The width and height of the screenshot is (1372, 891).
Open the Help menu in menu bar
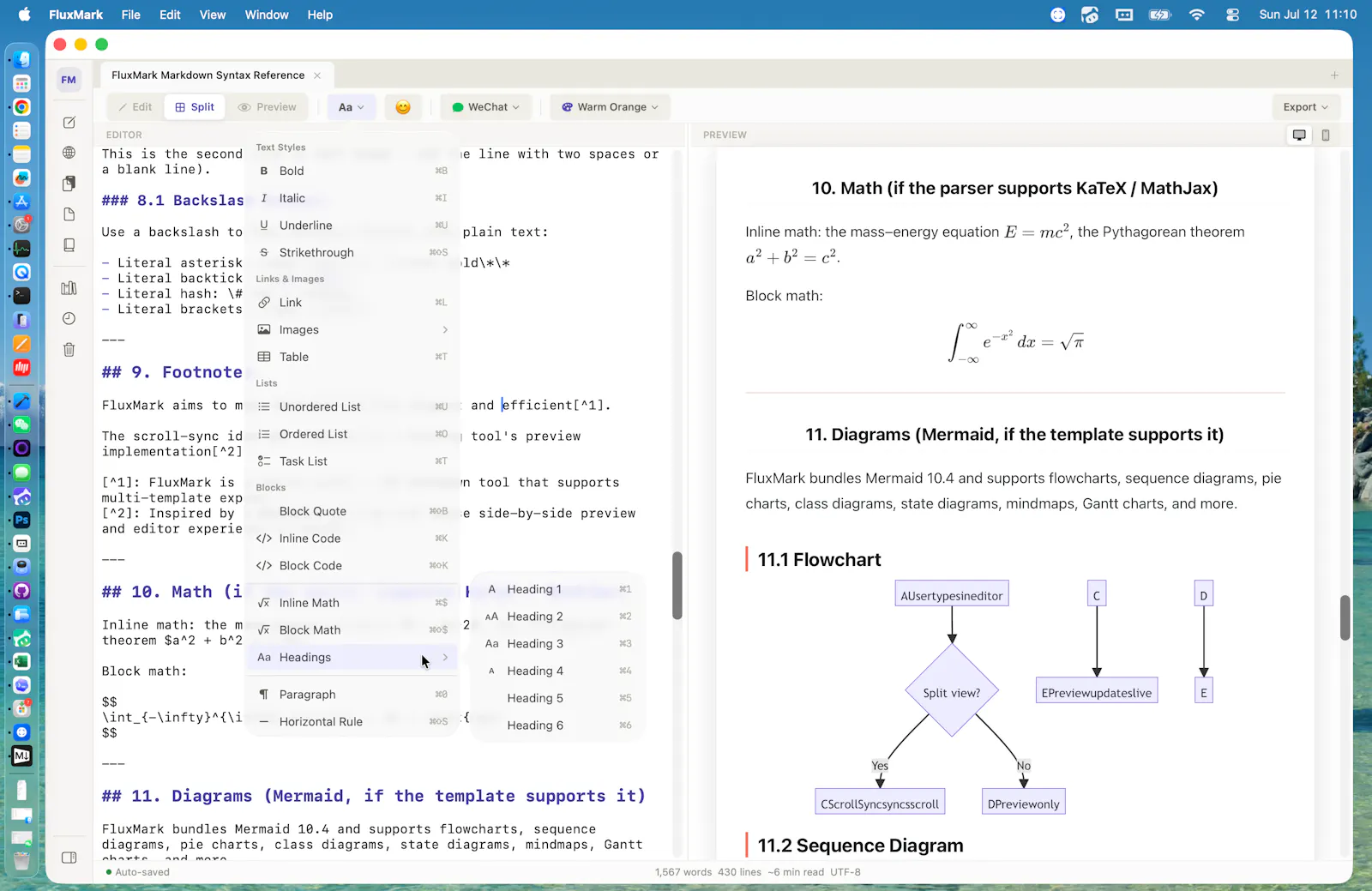click(320, 15)
